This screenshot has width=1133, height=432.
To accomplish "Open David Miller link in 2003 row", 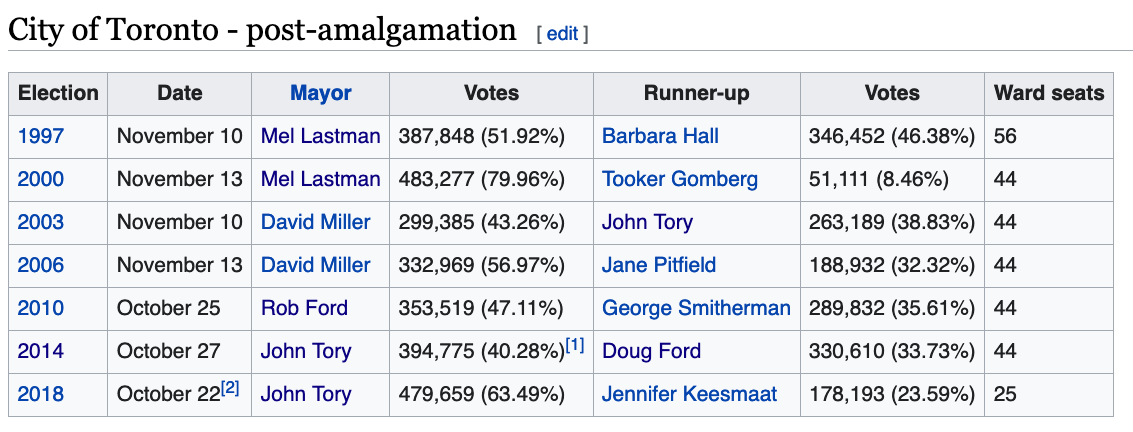I will (315, 222).
